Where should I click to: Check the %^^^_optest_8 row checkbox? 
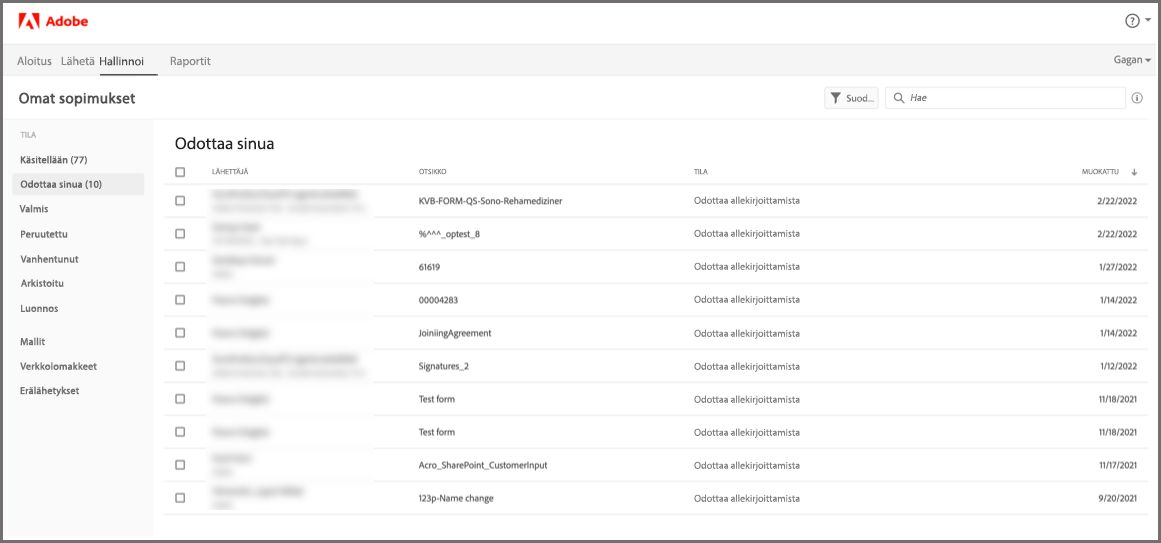(x=180, y=233)
